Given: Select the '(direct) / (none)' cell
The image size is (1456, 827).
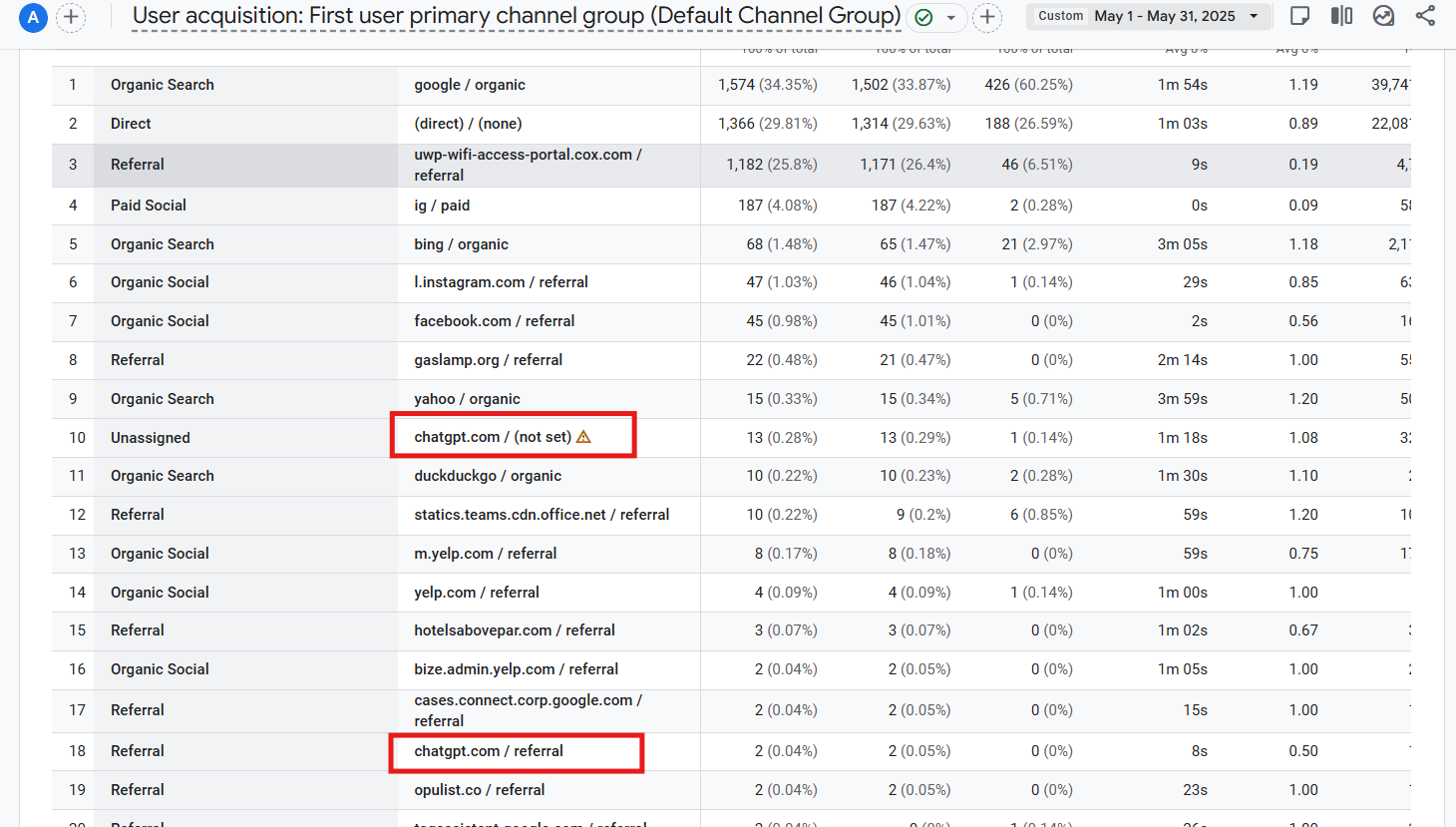Looking at the screenshot, I should [468, 124].
